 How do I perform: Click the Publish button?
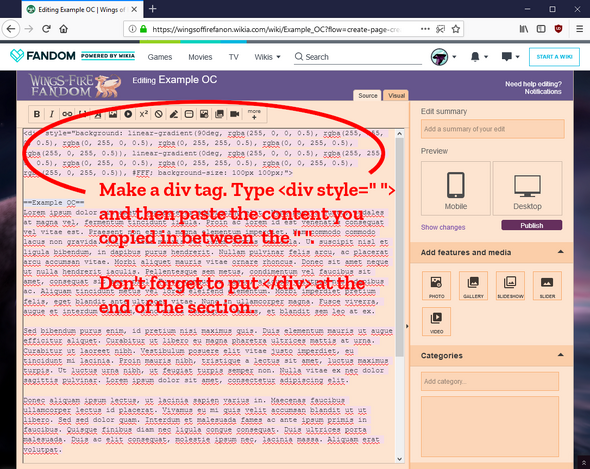tap(532, 225)
